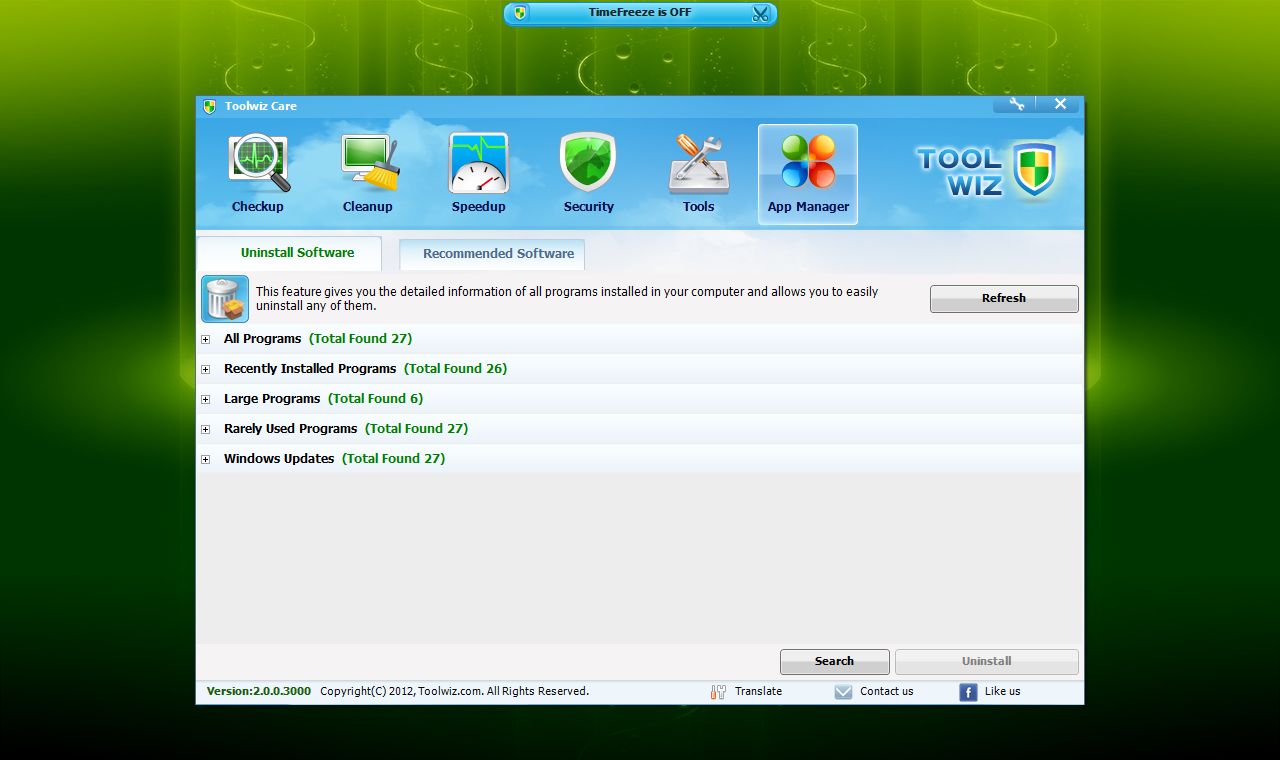Click the trash can uninstall icon
This screenshot has height=760, width=1280.
[x=224, y=299]
